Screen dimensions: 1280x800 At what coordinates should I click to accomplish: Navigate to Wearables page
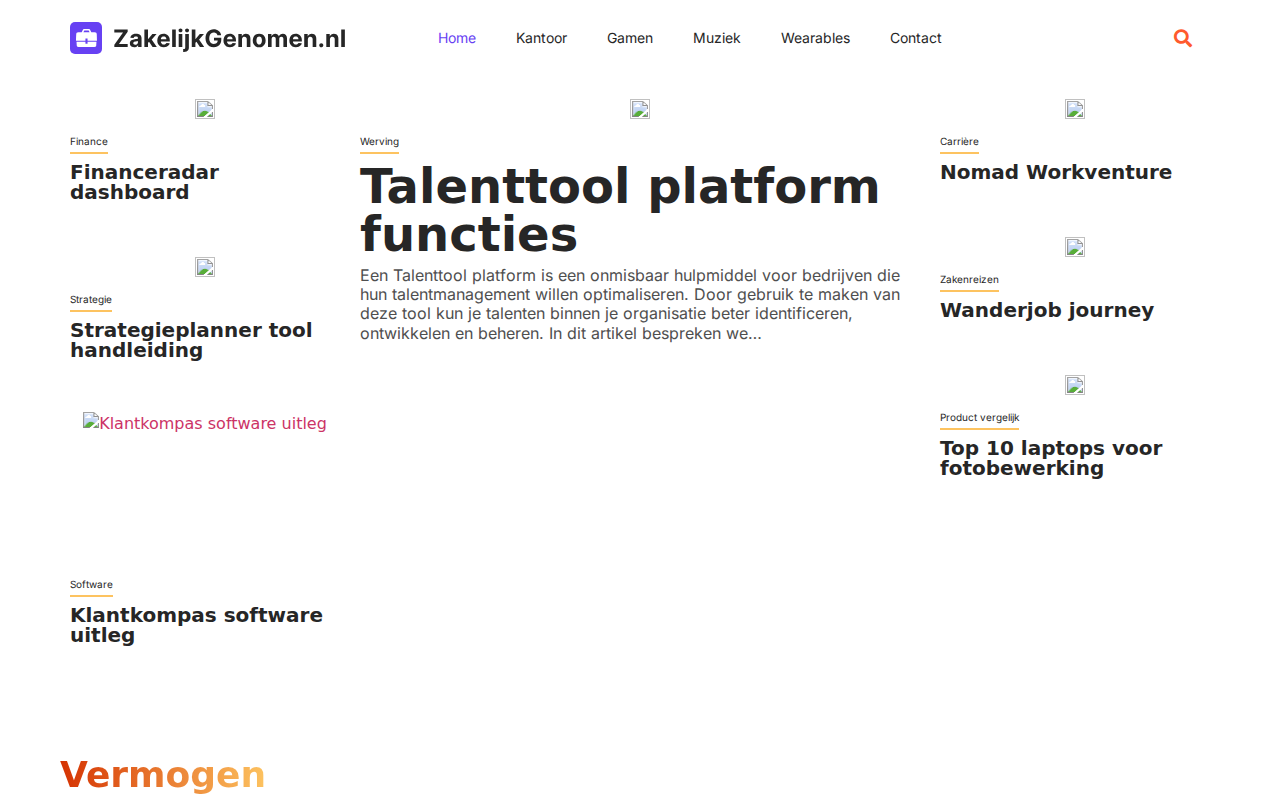tap(815, 38)
